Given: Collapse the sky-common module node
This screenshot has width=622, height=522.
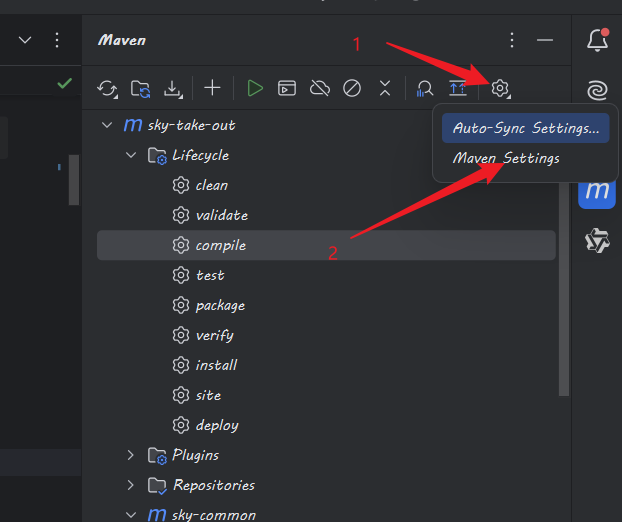Looking at the screenshot, I should point(131,515).
